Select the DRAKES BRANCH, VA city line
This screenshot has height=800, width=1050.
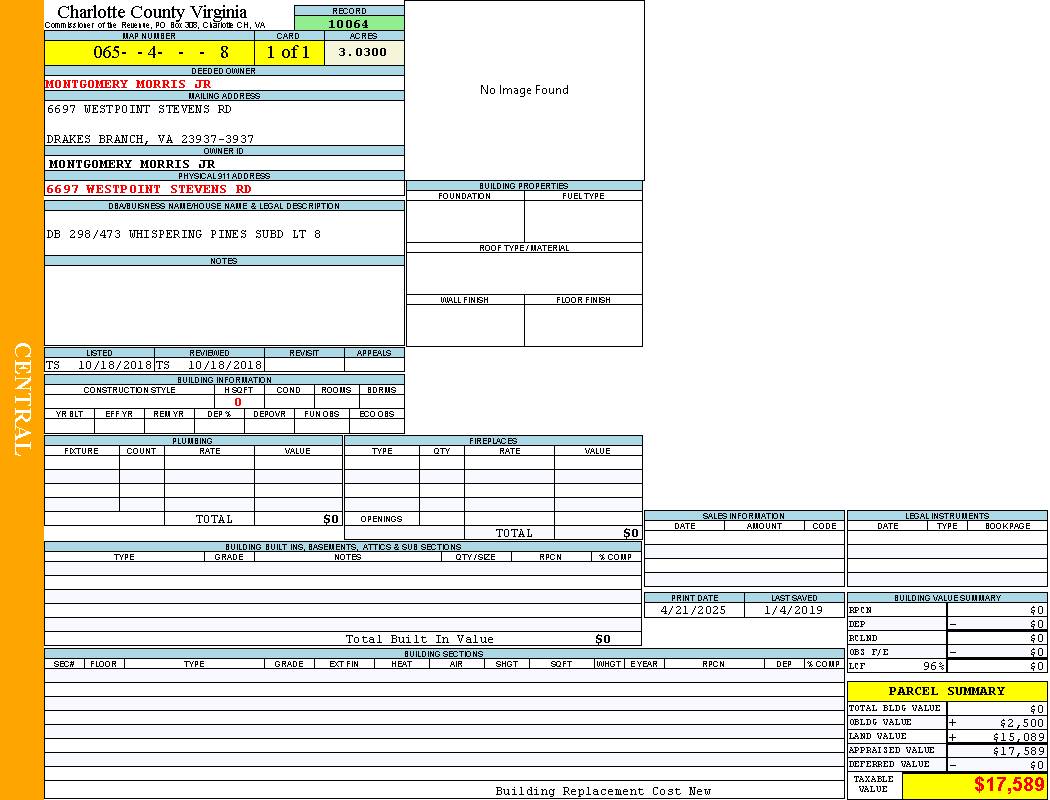[x=150, y=139]
